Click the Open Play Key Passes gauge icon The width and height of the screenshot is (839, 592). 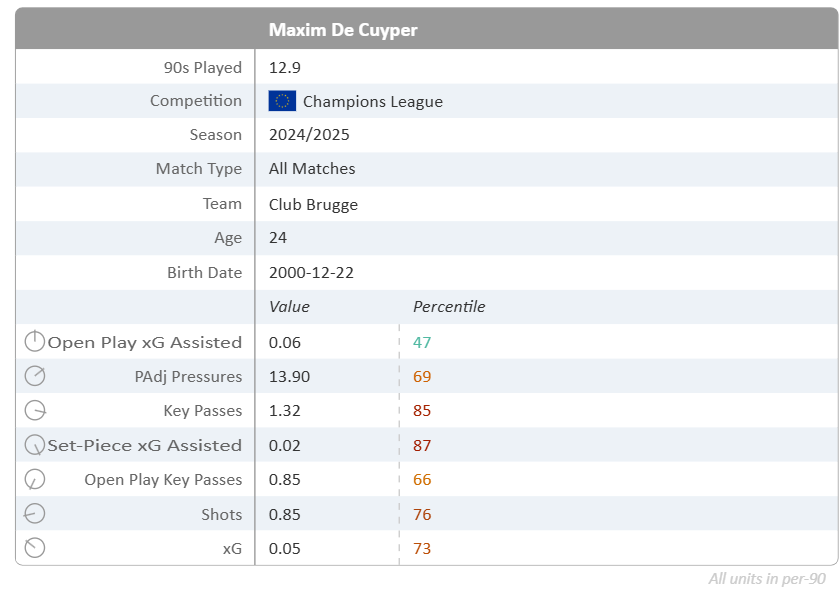34,479
